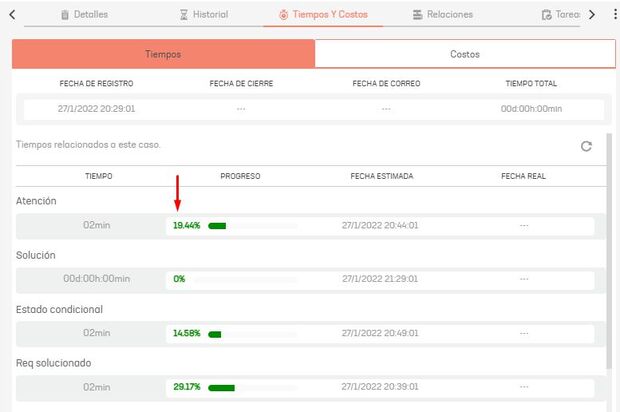Select registration date 27/1/2022 20:29:01
The image size is (620, 412).
(x=96, y=109)
